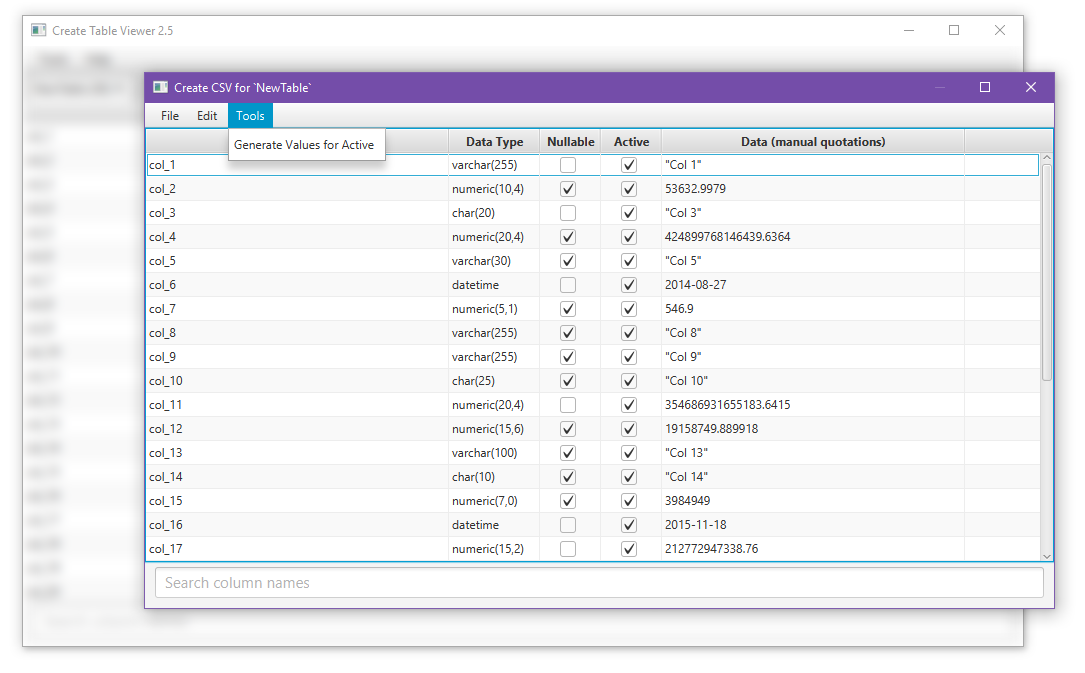Click the Create CSV window app icon
This screenshot has height=673, width=1085.
click(x=161, y=87)
